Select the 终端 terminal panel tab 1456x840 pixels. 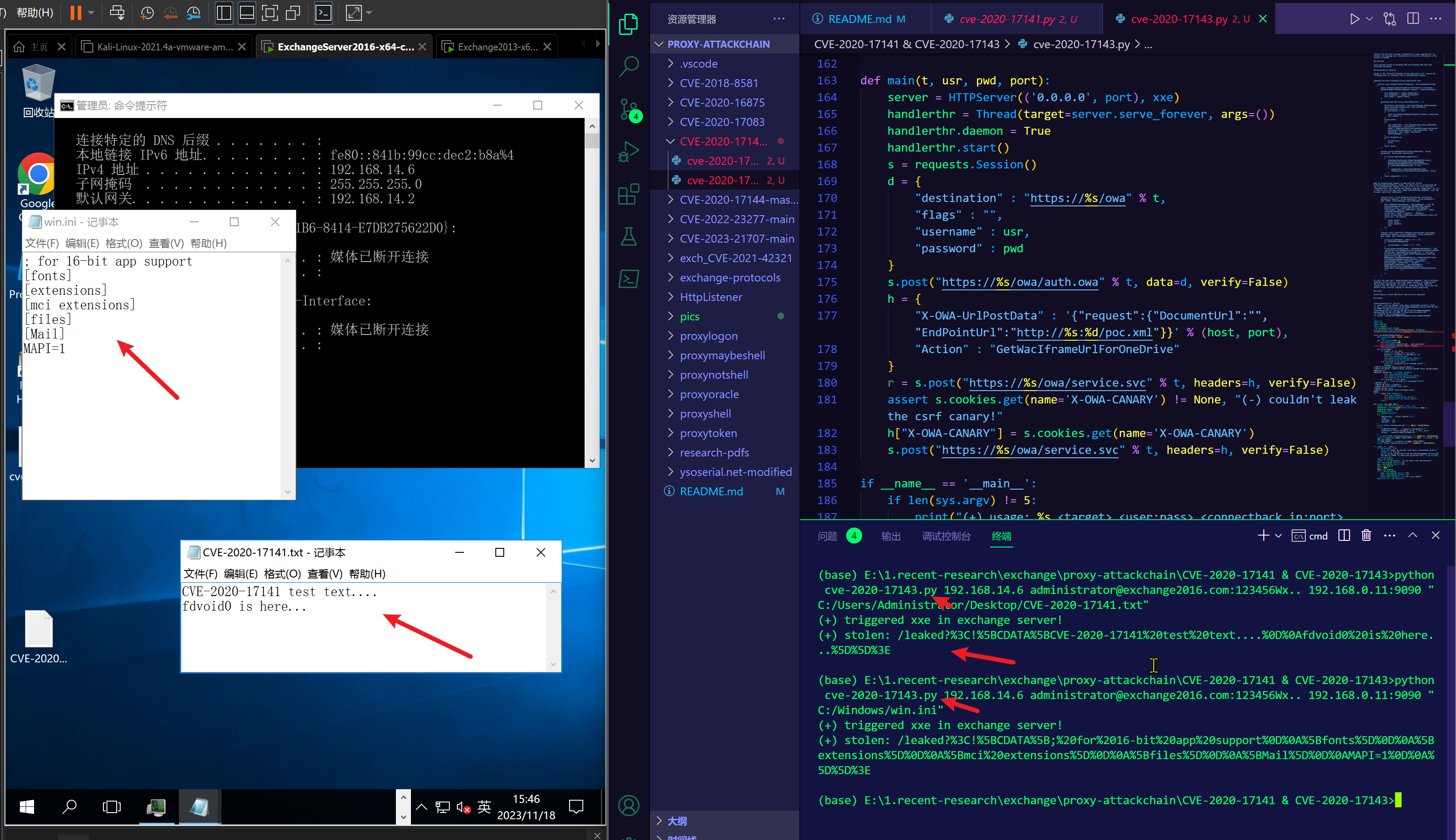point(1001,536)
